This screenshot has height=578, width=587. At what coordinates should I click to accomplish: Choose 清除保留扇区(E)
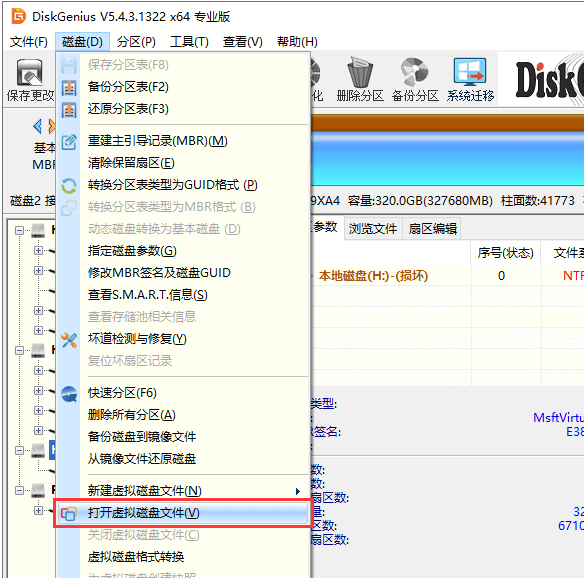[183, 163]
